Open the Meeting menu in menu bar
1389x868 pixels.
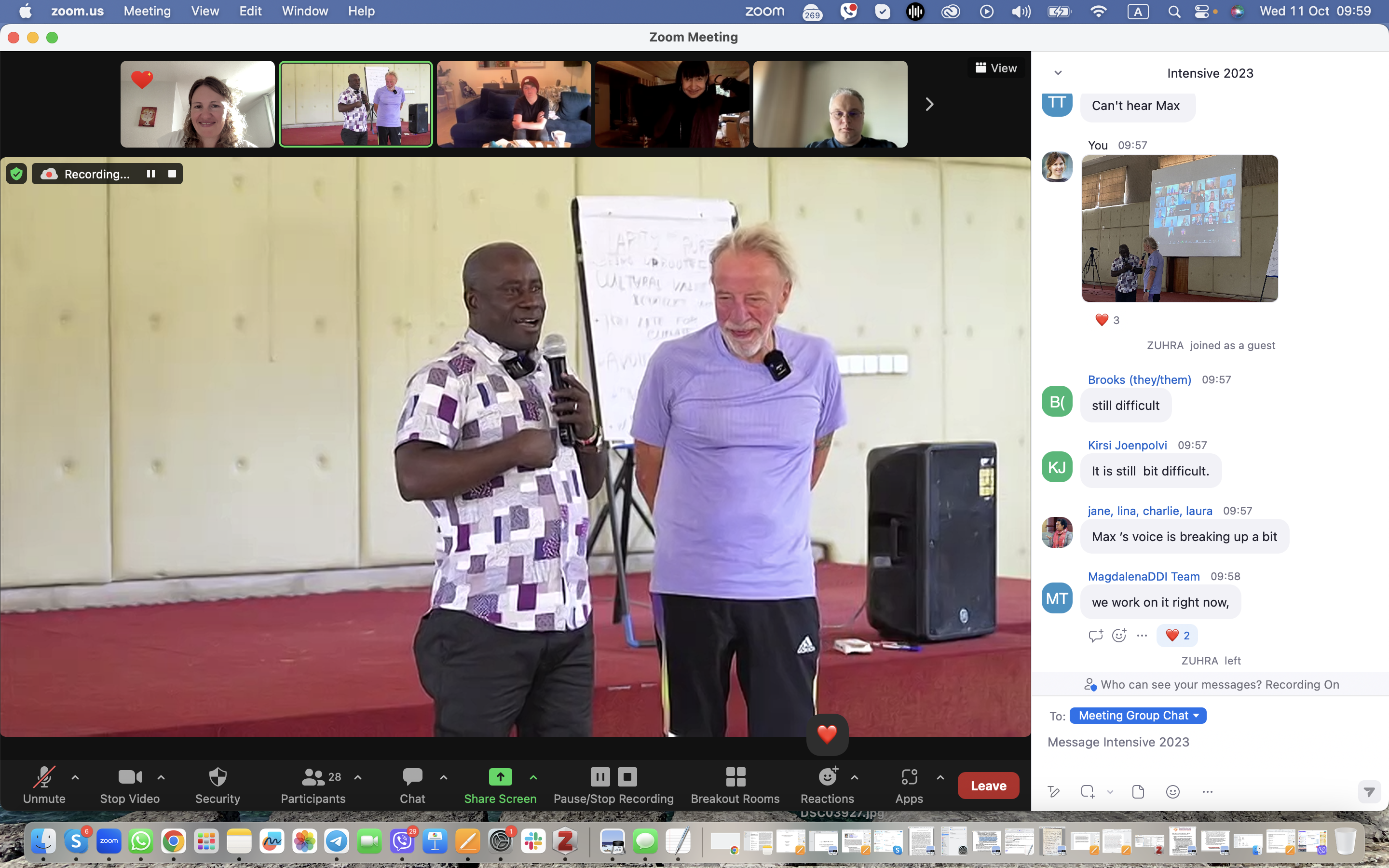pos(147,11)
